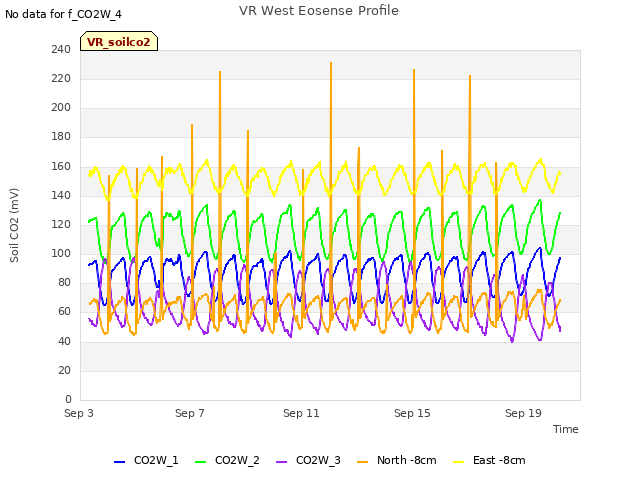Click the purple CO2W_3 legend swatch
The width and height of the screenshot is (640, 480).
(281, 462)
